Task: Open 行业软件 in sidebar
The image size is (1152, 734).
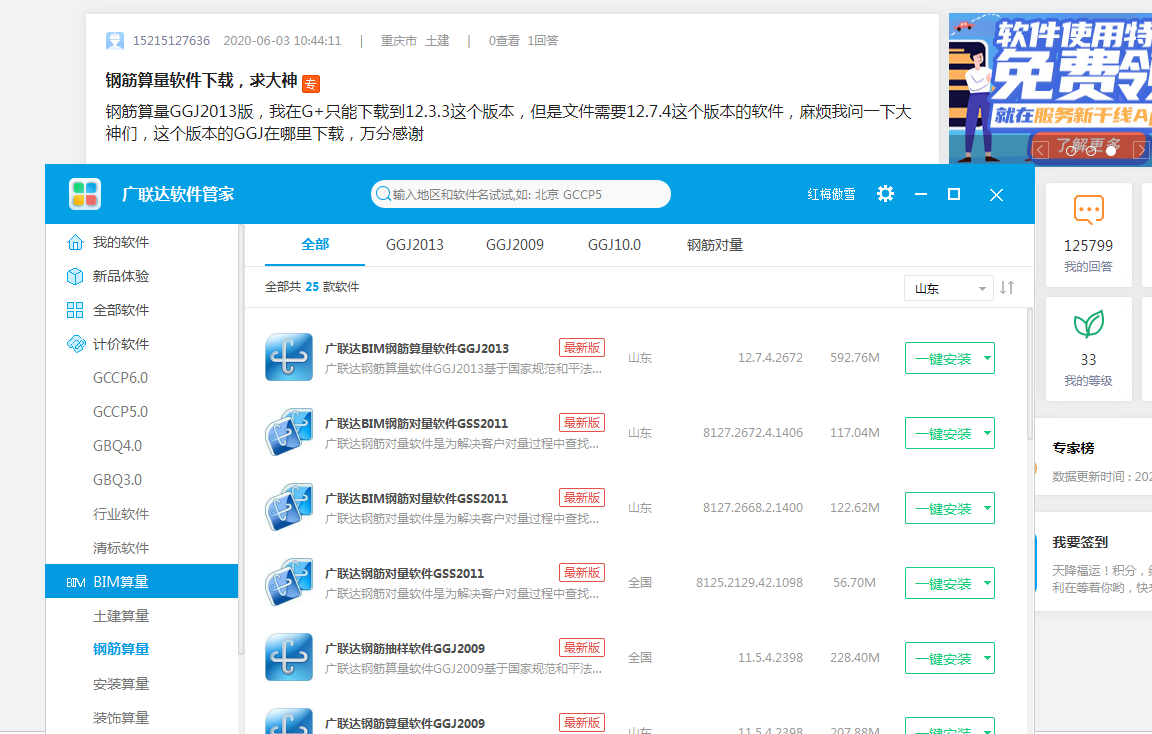Action: [x=121, y=514]
